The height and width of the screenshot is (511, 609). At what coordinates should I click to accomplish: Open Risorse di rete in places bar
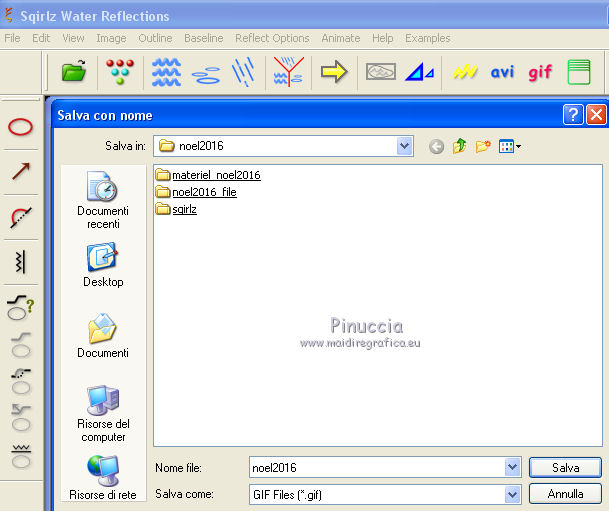103,478
